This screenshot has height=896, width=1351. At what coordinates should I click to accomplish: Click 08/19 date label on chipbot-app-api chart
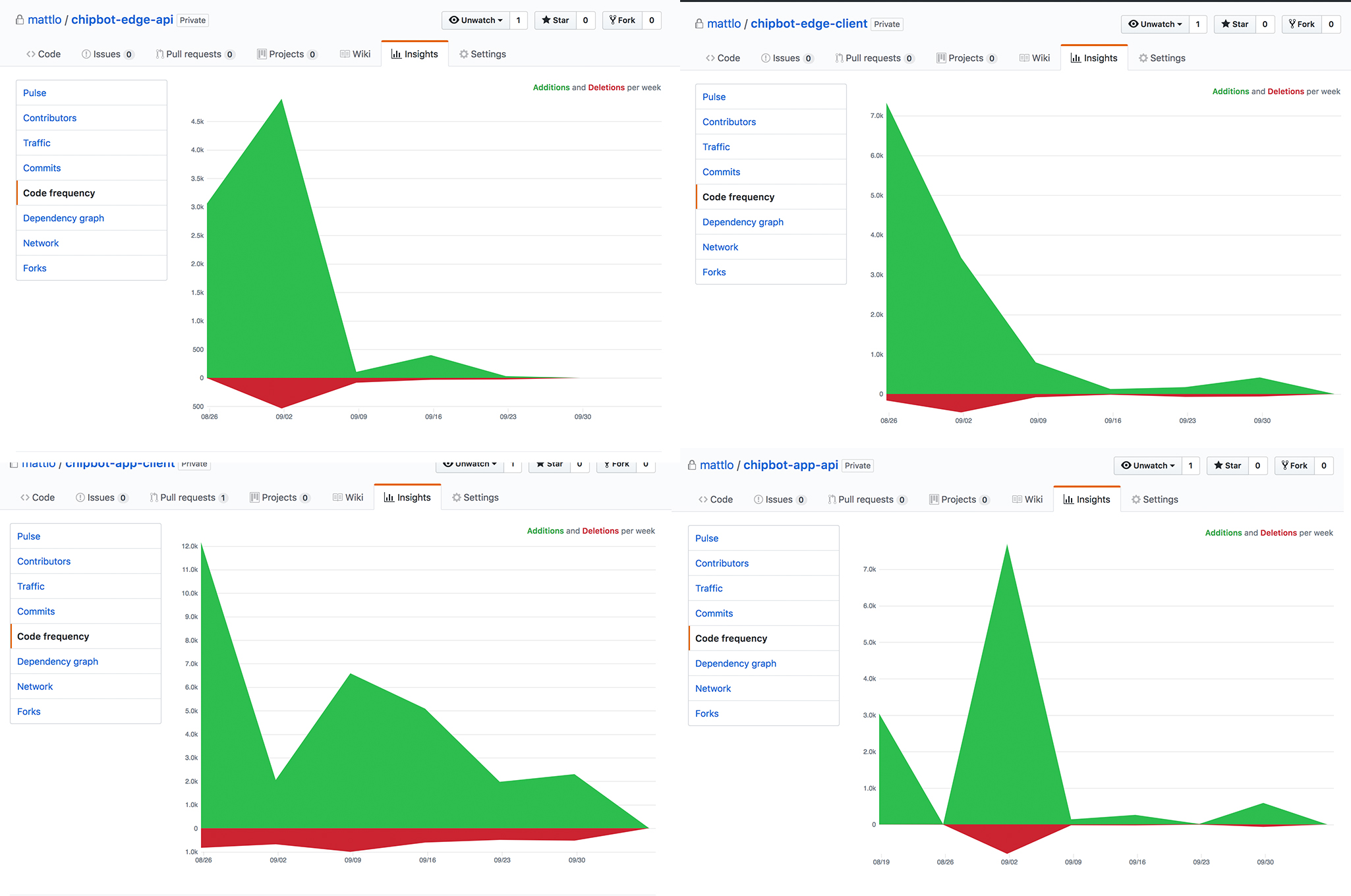881,862
